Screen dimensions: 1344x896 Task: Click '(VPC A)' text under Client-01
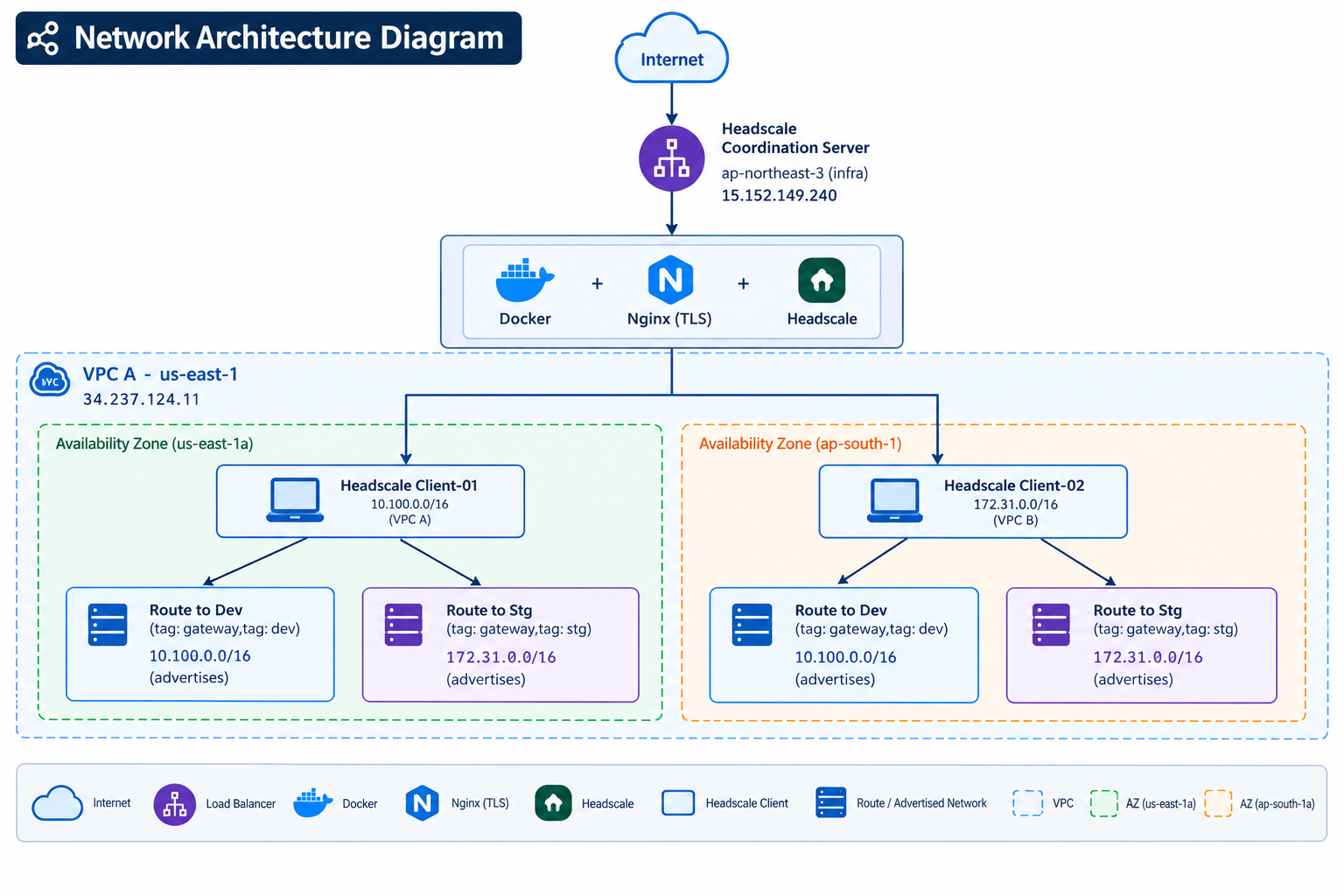(x=409, y=520)
